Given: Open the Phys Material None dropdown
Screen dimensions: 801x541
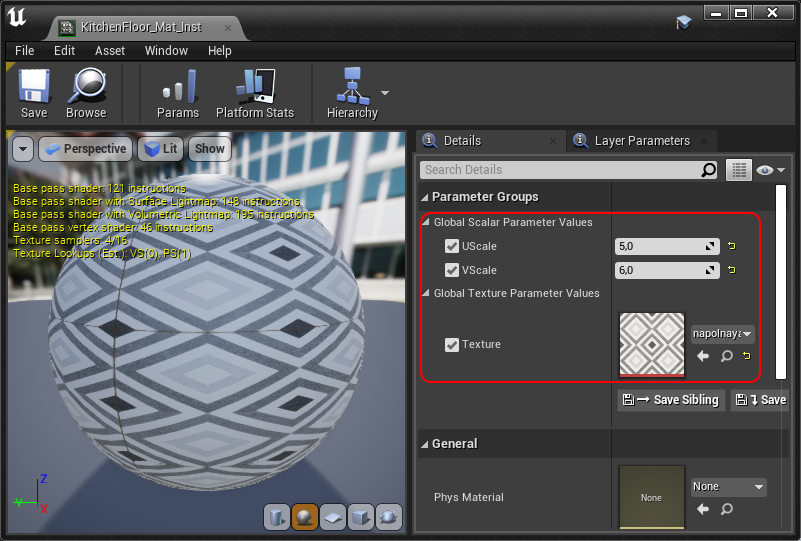Looking at the screenshot, I should (728, 487).
